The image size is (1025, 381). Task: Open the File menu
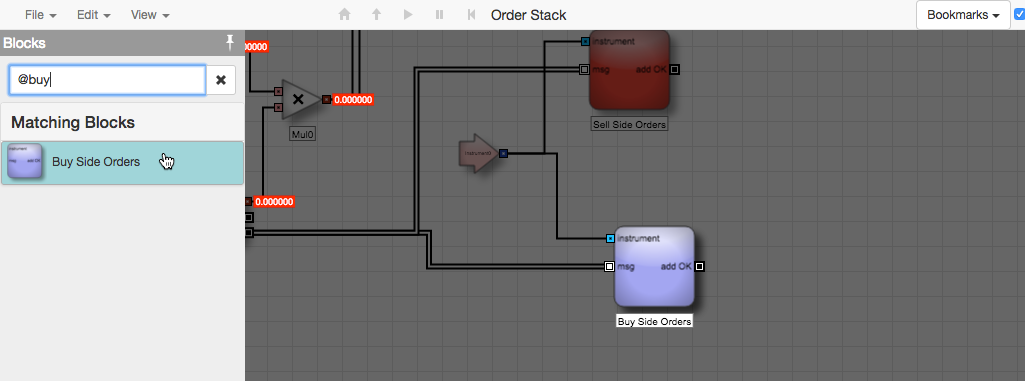coord(41,14)
